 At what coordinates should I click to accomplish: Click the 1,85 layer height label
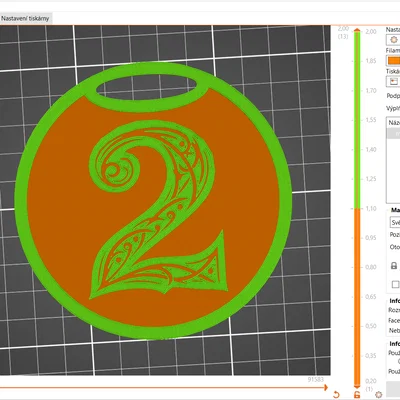pos(371,61)
